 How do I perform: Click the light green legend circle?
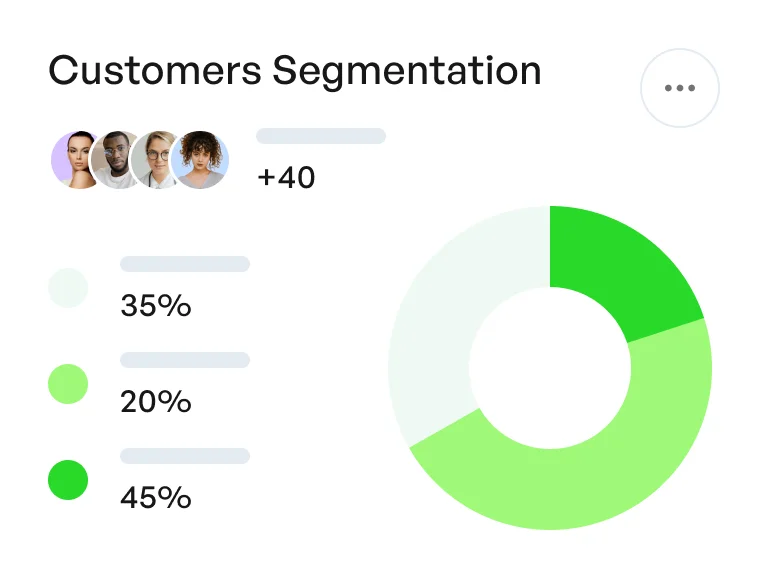tap(68, 384)
